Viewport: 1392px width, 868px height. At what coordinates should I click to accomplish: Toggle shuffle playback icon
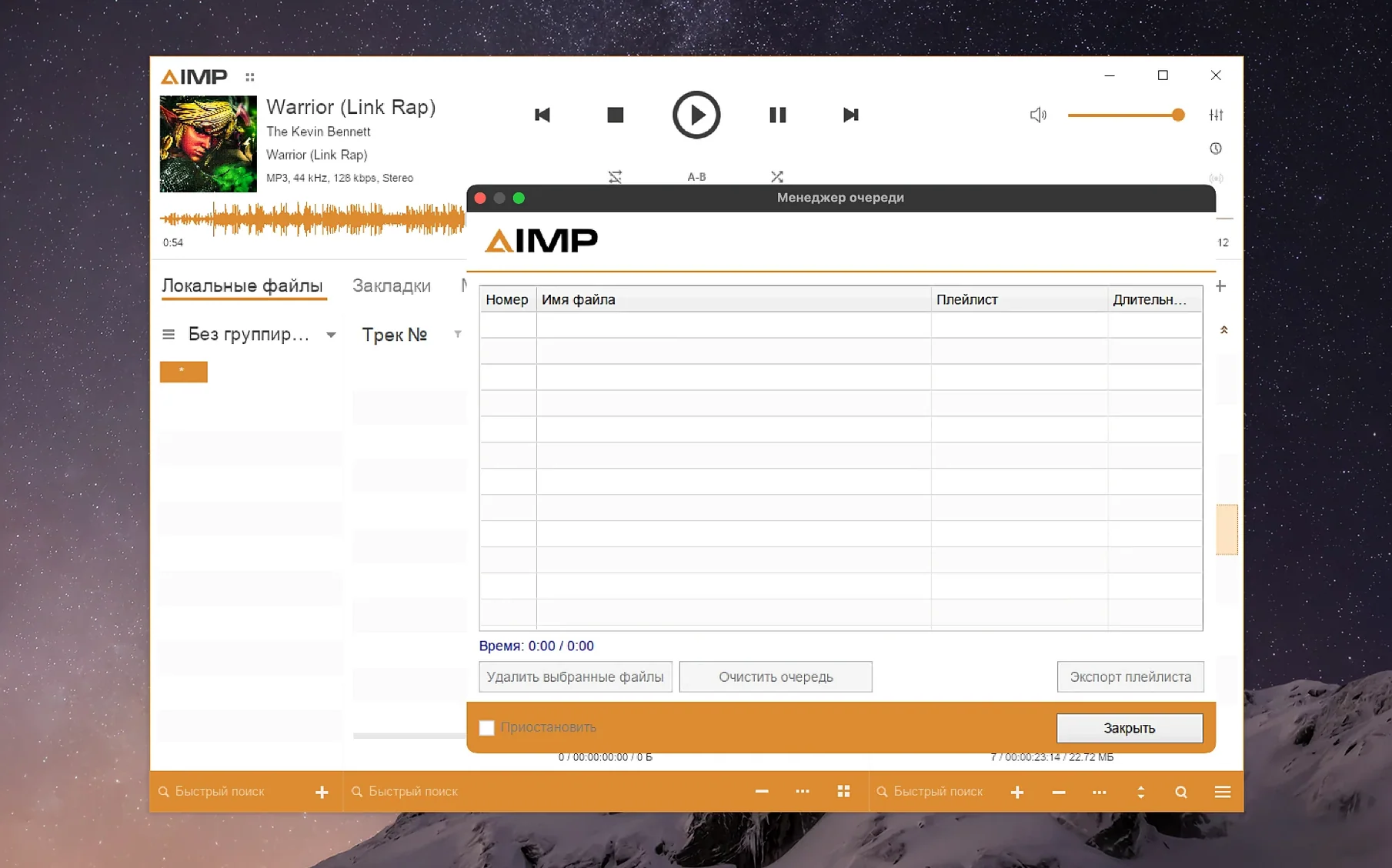[x=777, y=177]
